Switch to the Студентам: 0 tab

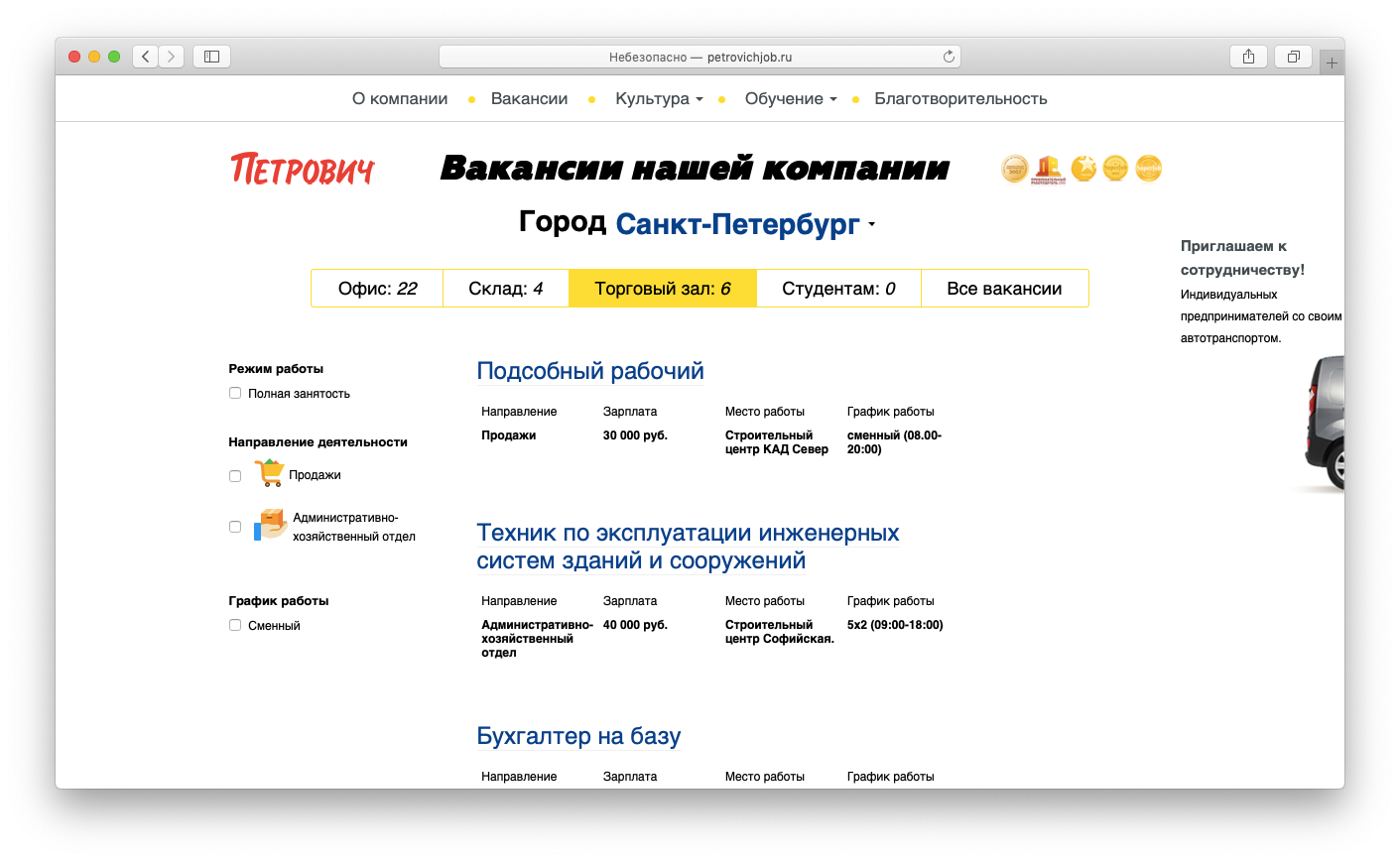pos(838,289)
